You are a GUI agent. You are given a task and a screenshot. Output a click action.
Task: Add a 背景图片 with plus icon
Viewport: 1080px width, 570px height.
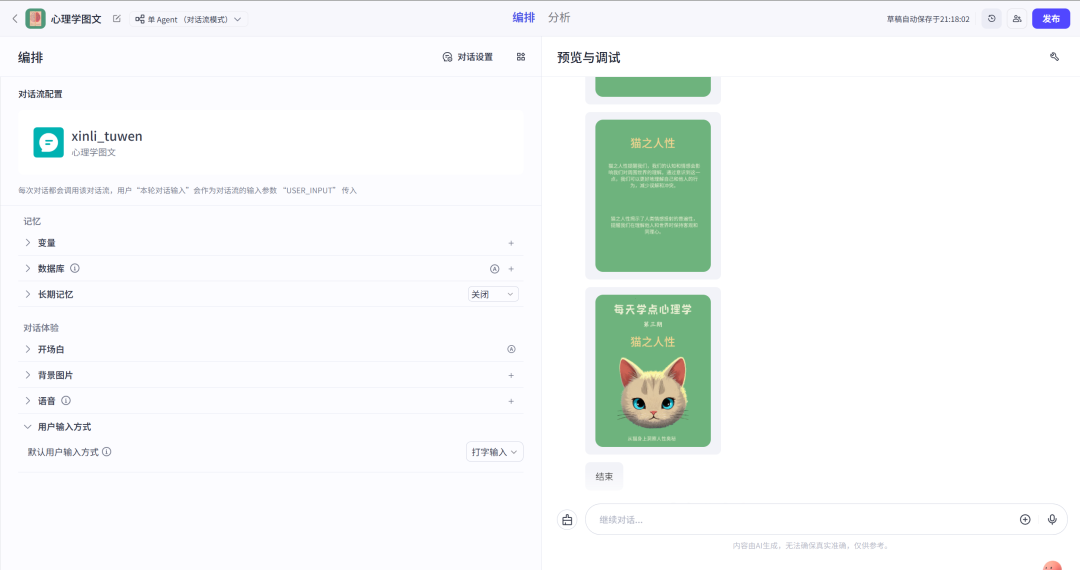click(x=511, y=375)
